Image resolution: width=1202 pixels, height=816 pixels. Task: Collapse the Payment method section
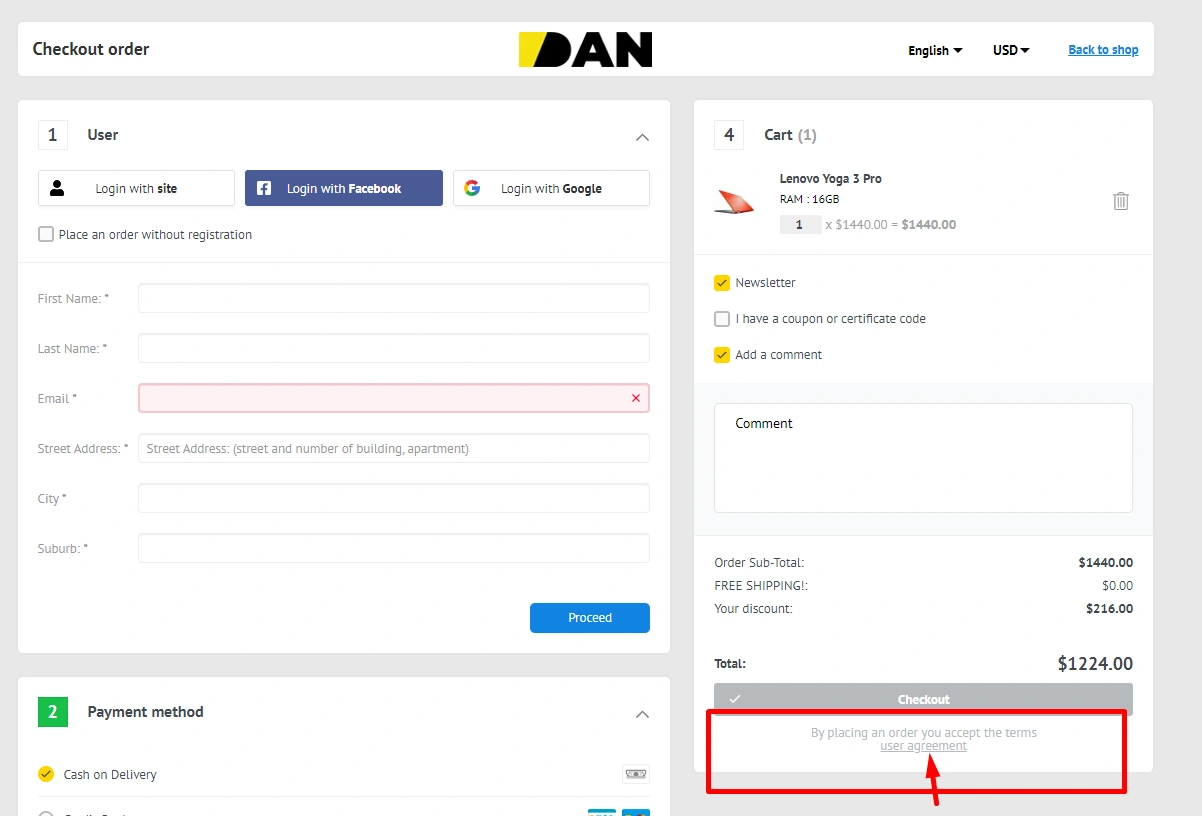tap(642, 714)
